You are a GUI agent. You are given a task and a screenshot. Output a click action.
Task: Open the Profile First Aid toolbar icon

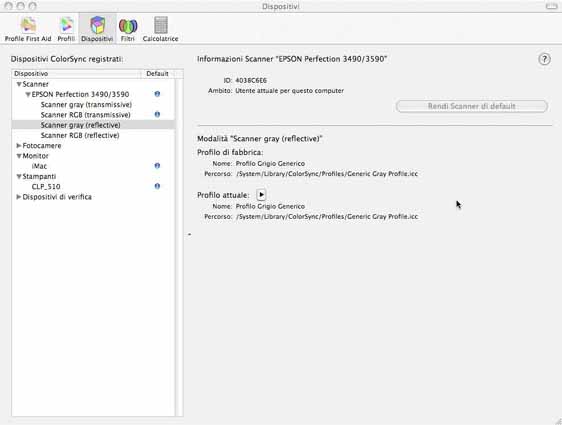28,29
